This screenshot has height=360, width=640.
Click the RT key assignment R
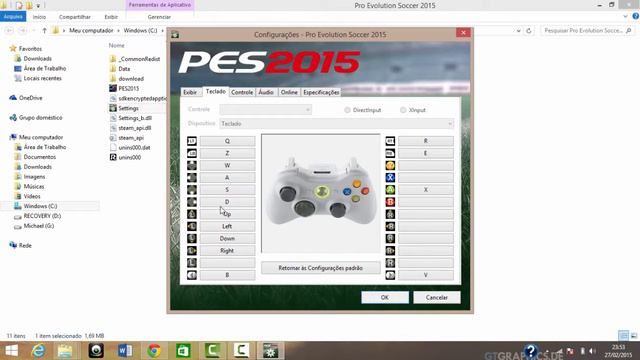pos(426,141)
